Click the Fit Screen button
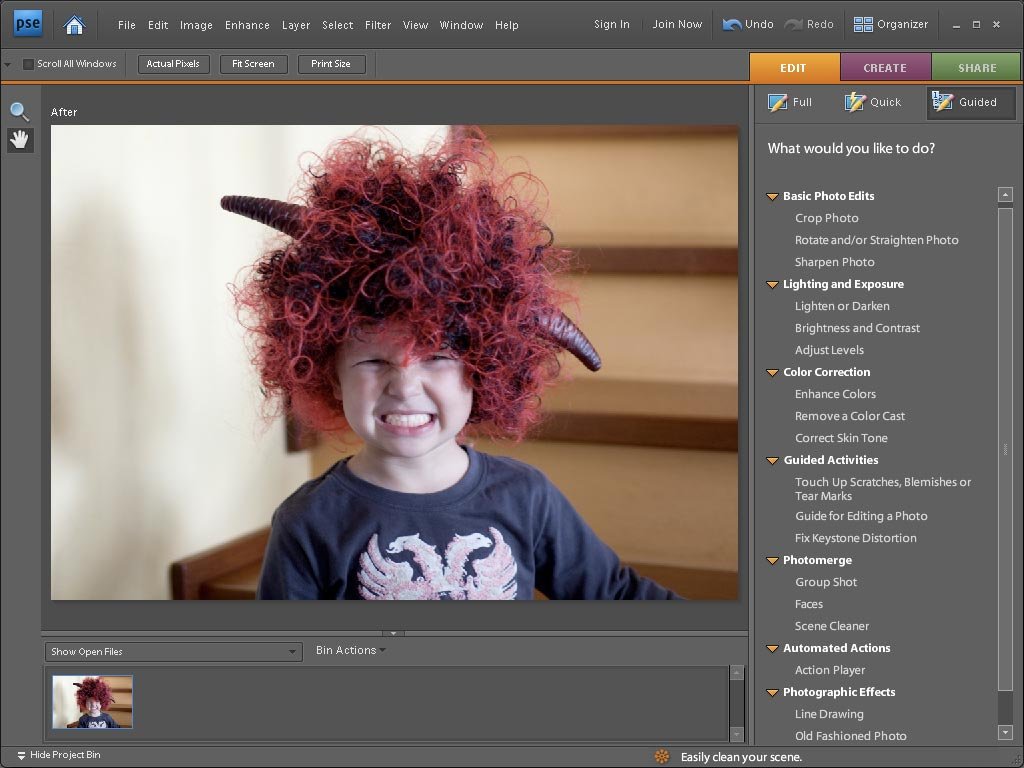Viewport: 1024px width, 768px height. point(253,64)
